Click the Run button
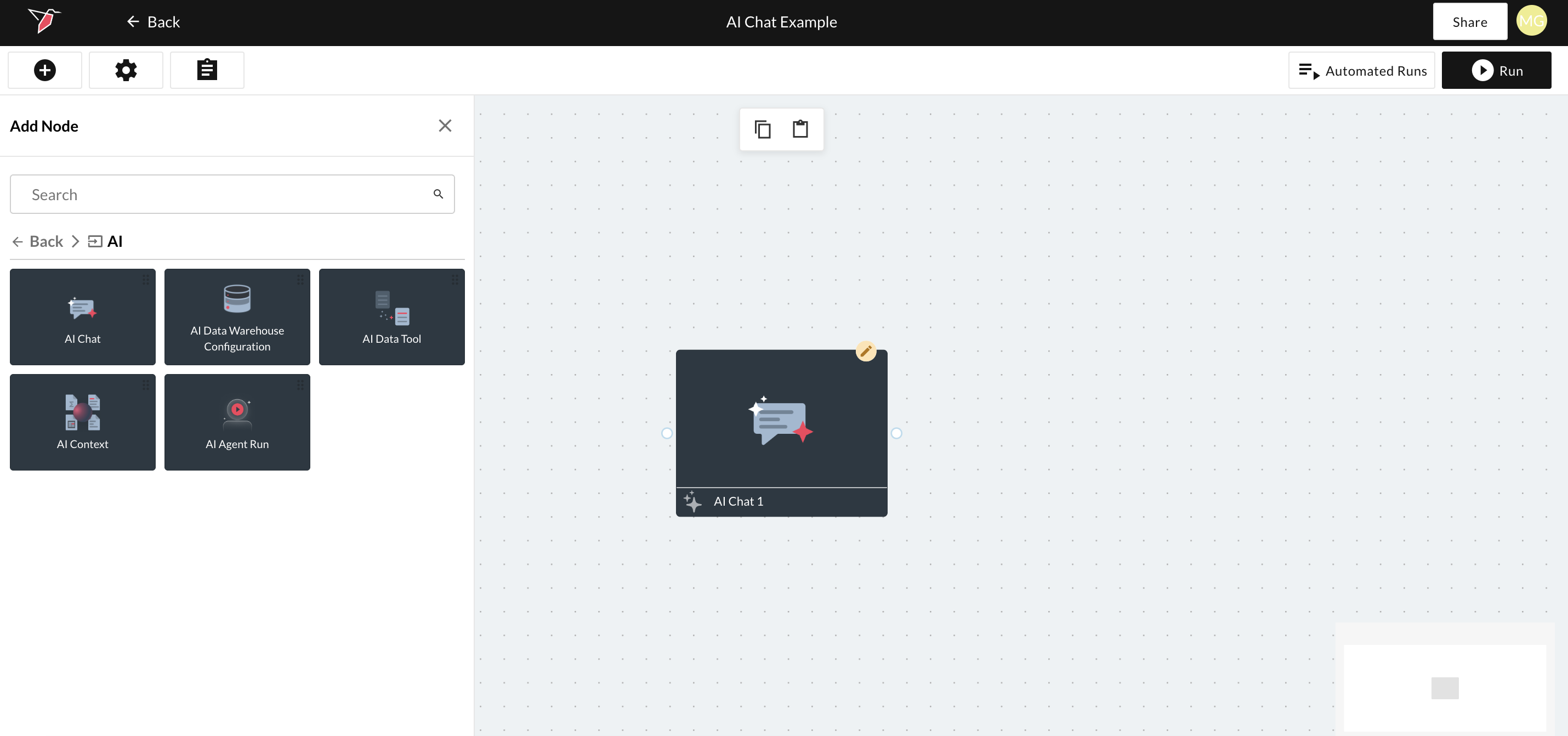Viewport: 1568px width, 736px height. pyautogui.click(x=1496, y=71)
